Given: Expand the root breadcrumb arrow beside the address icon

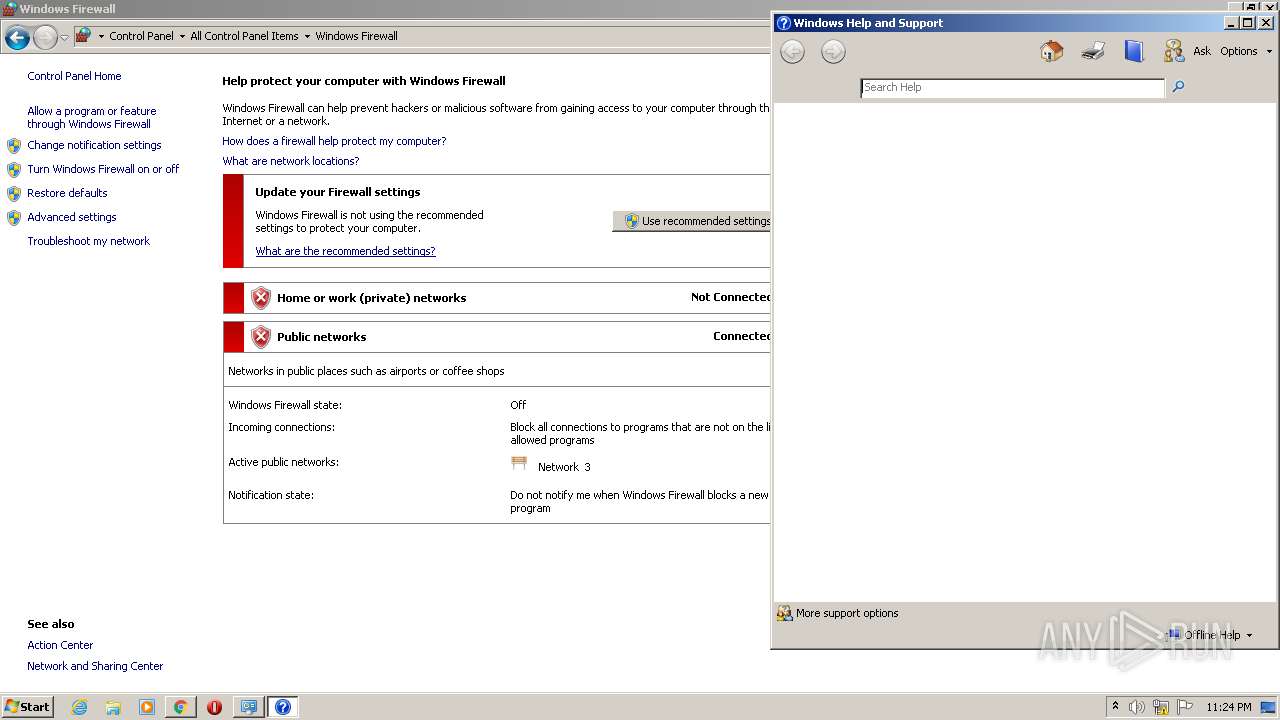Looking at the screenshot, I should click(x=101, y=36).
